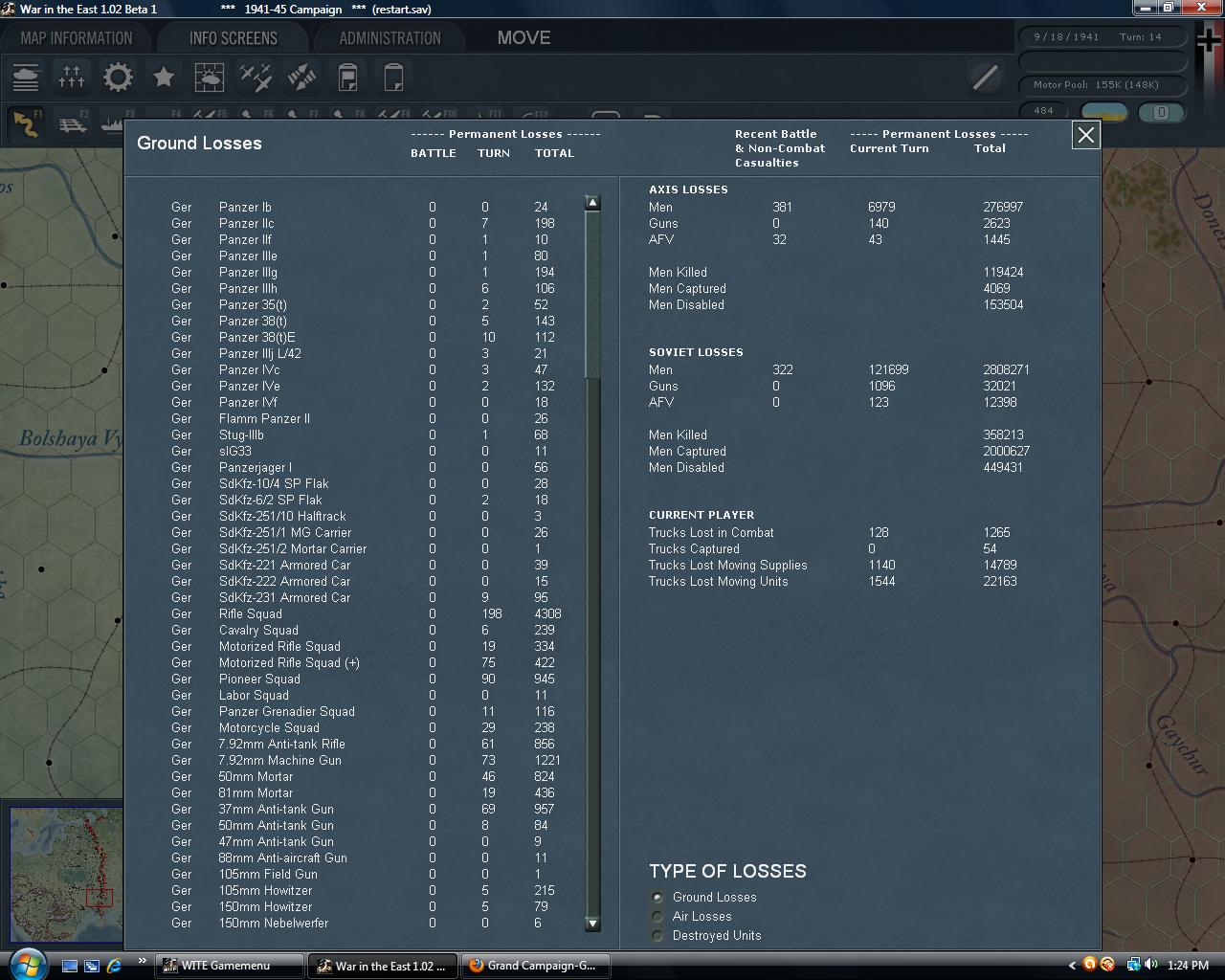Click the 484 counter field
The image size is (1225, 980).
pos(1044,111)
